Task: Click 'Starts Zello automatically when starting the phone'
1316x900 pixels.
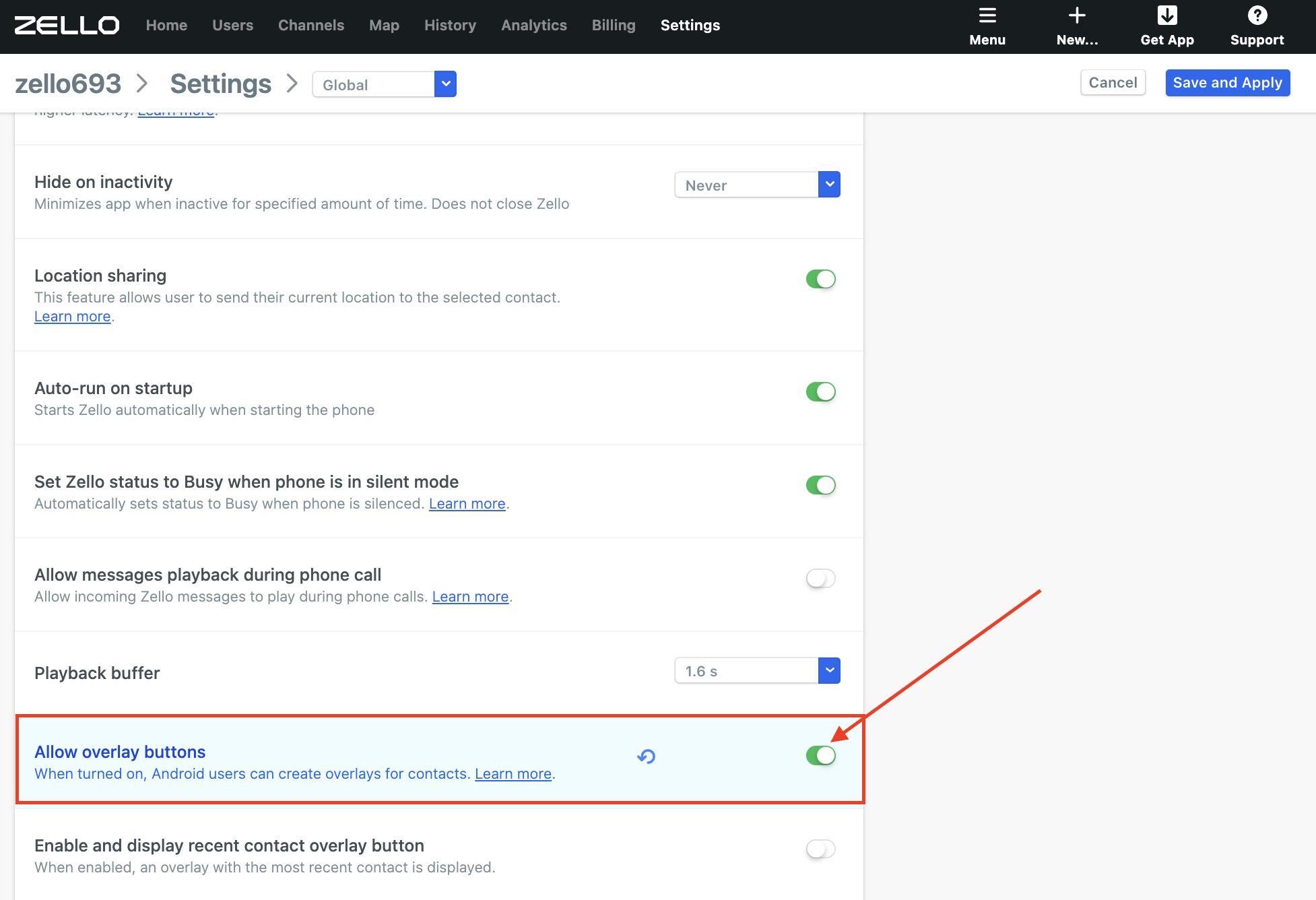Action: (x=204, y=410)
